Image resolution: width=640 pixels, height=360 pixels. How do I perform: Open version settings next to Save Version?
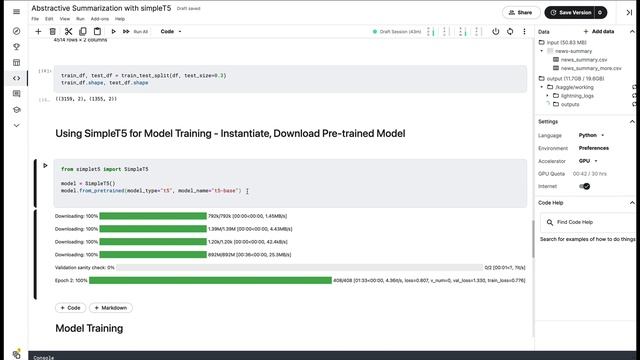click(x=600, y=13)
